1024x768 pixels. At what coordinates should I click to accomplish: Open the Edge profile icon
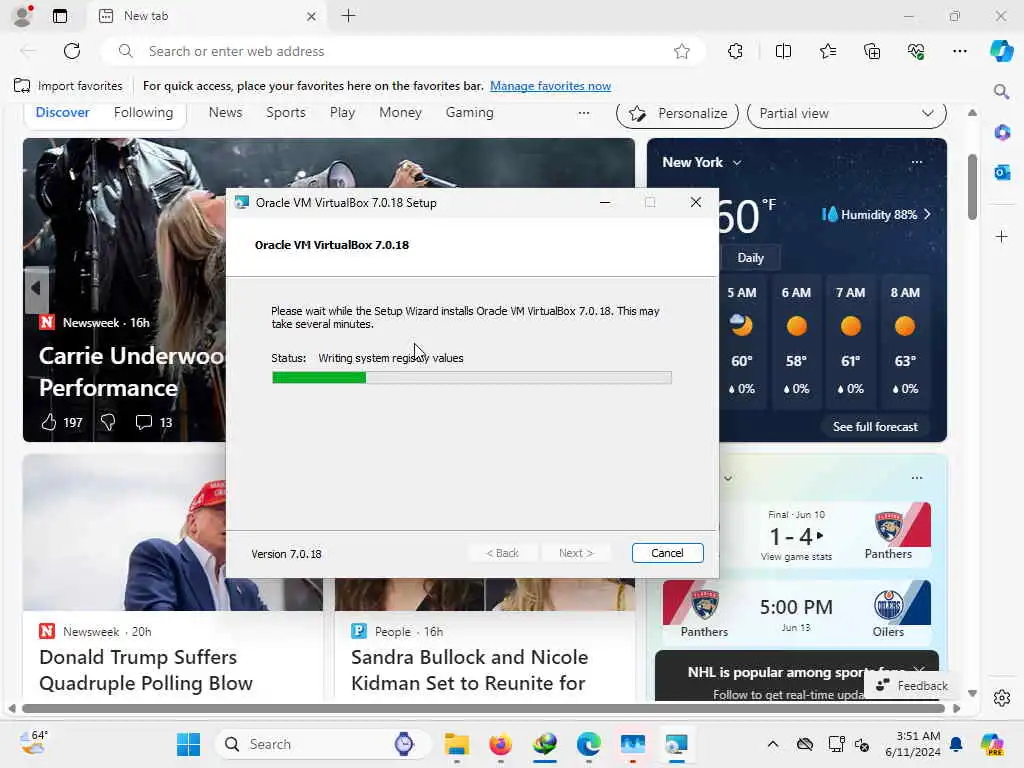(x=22, y=16)
